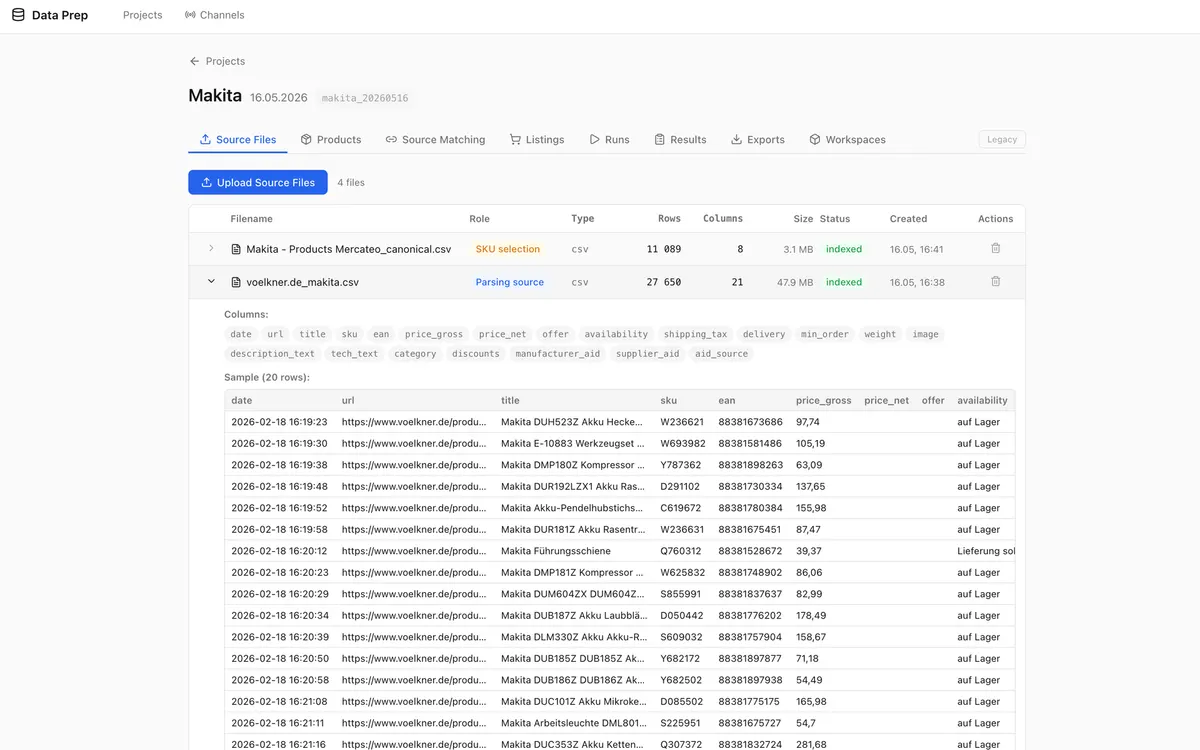Image resolution: width=1200 pixels, height=750 pixels.
Task: Click download icon on Exports tab
Action: [736, 140]
